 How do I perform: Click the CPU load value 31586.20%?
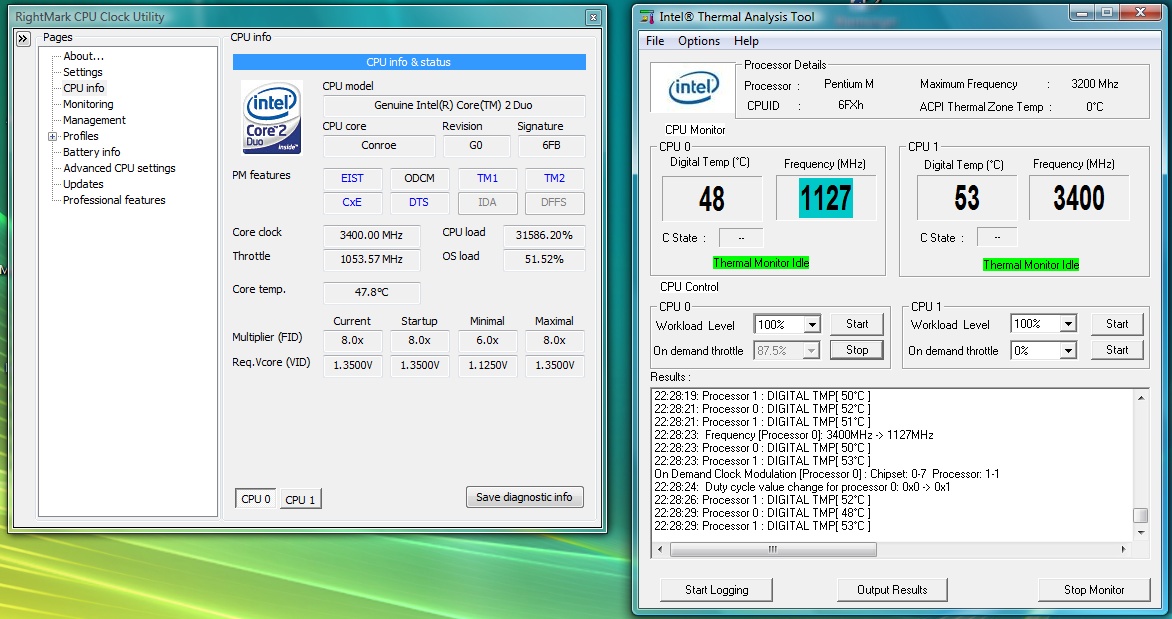[544, 235]
